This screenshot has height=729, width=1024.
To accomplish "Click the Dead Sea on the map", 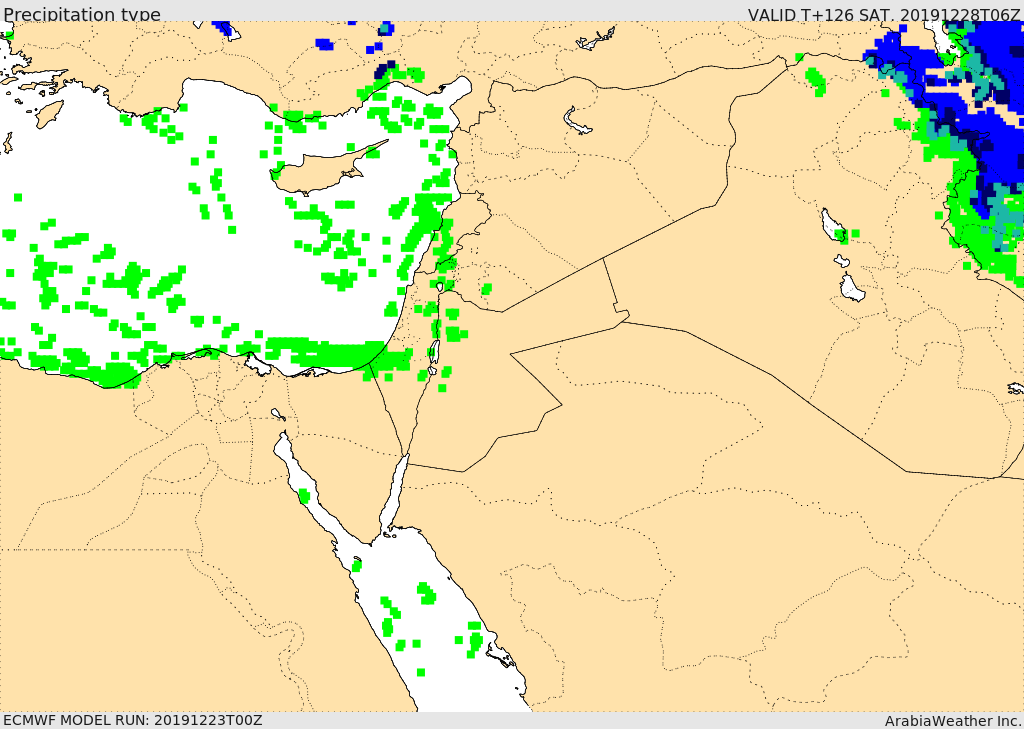I will [x=433, y=353].
